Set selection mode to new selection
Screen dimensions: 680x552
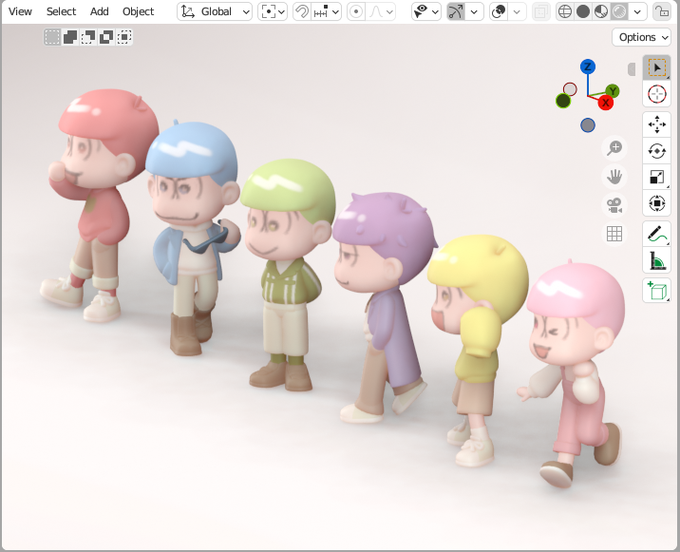click(52, 37)
